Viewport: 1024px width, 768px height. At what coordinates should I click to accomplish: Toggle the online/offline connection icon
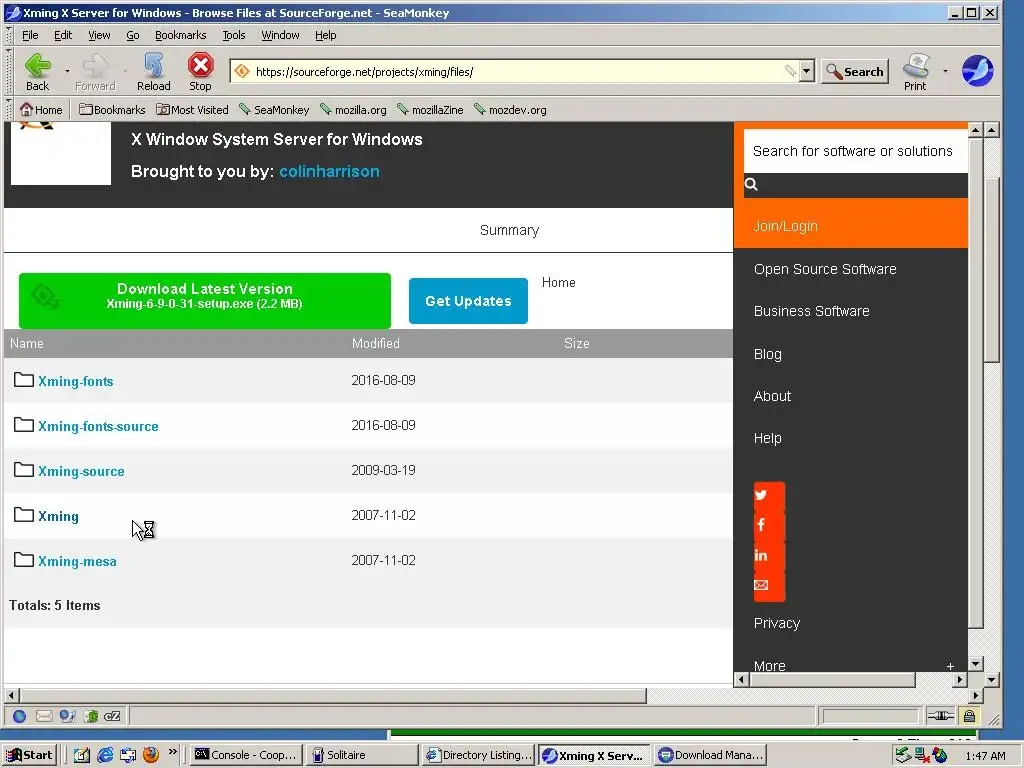point(940,716)
